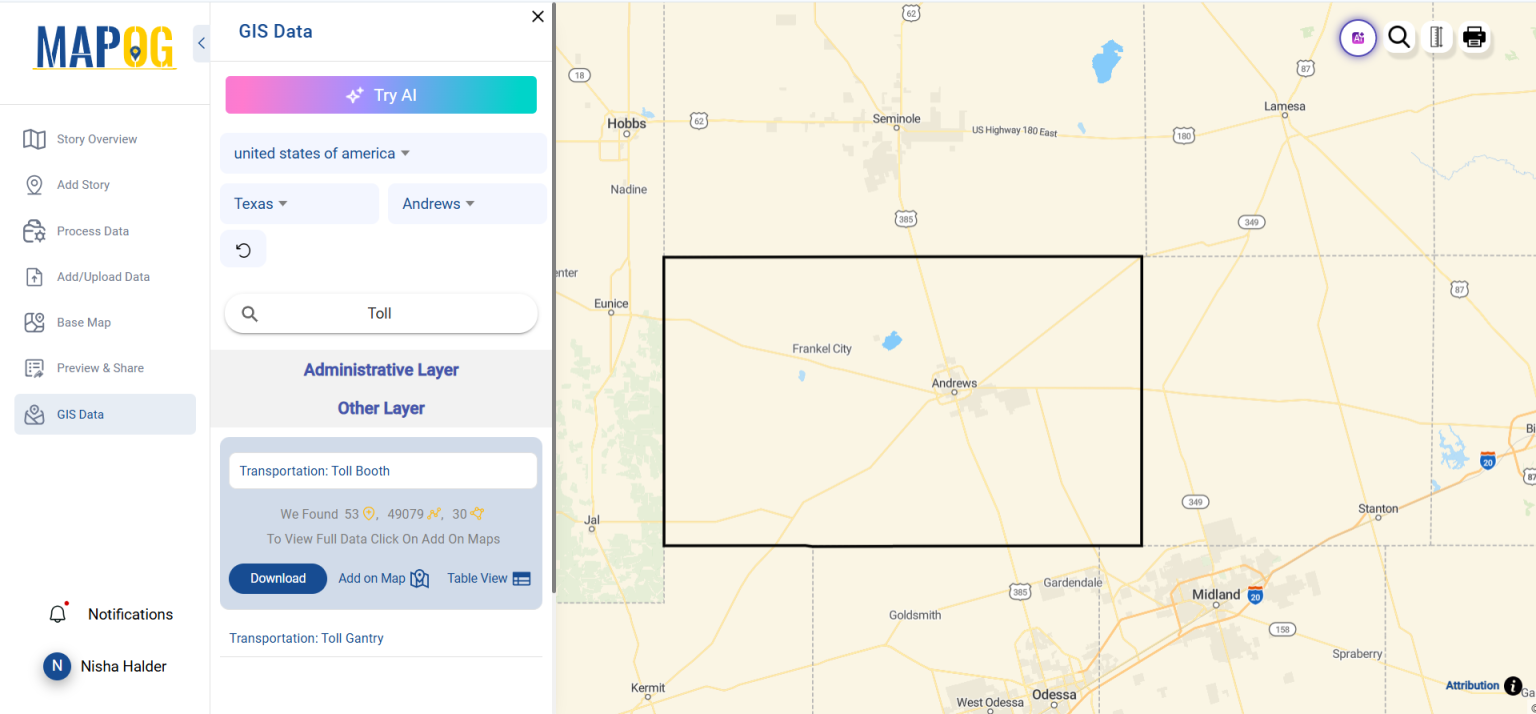
Task: Select the Other Layer tab
Action: 380,408
